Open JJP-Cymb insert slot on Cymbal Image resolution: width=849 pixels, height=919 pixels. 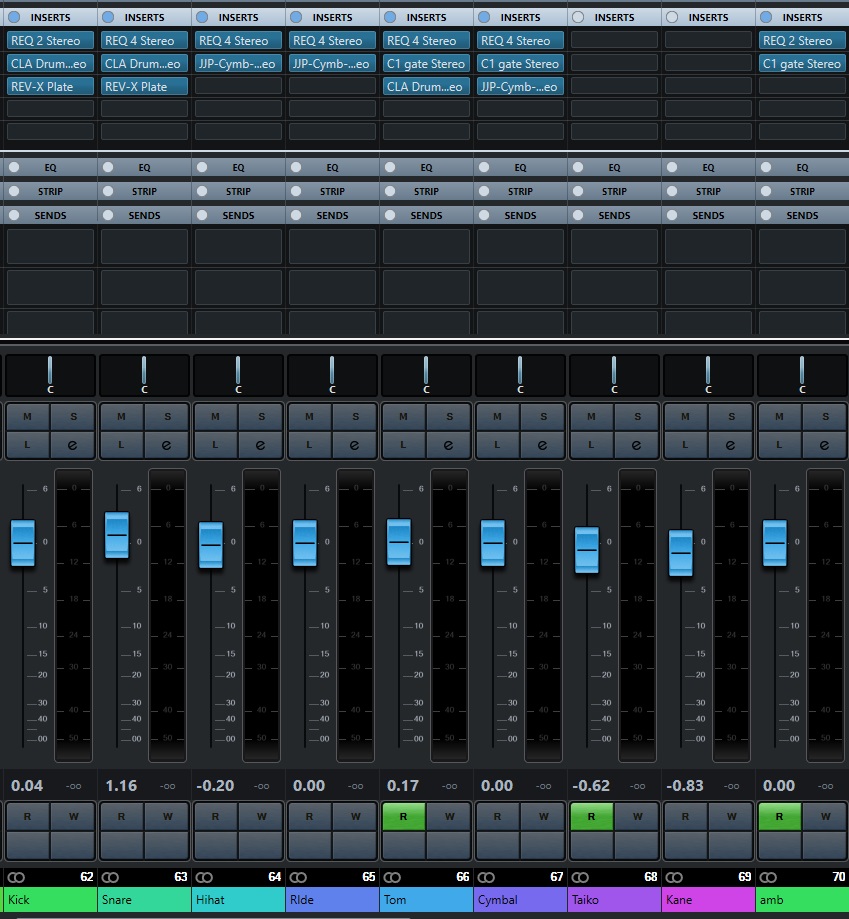click(520, 86)
